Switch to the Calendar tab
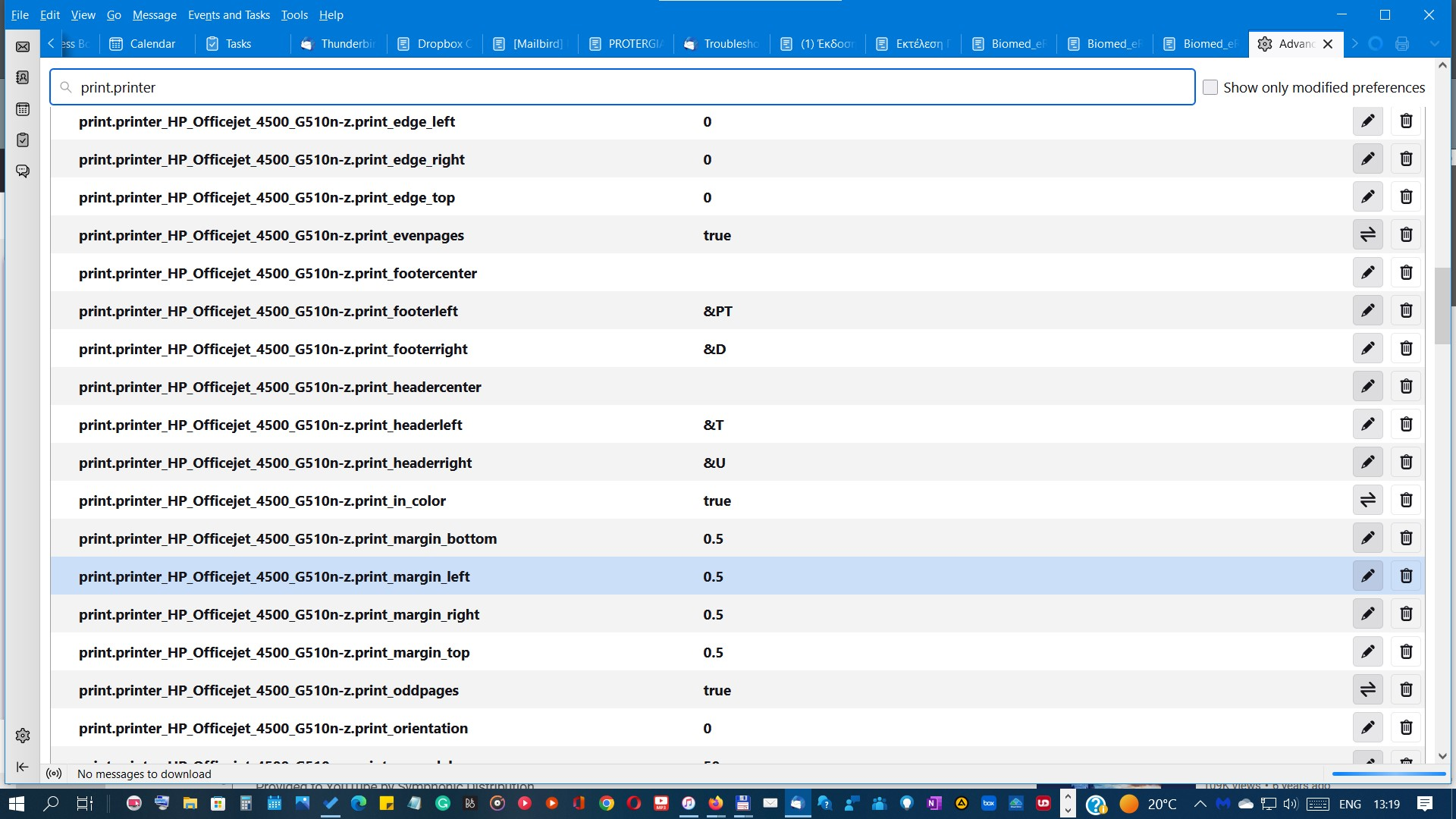This screenshot has width=1456, height=819. [x=144, y=44]
